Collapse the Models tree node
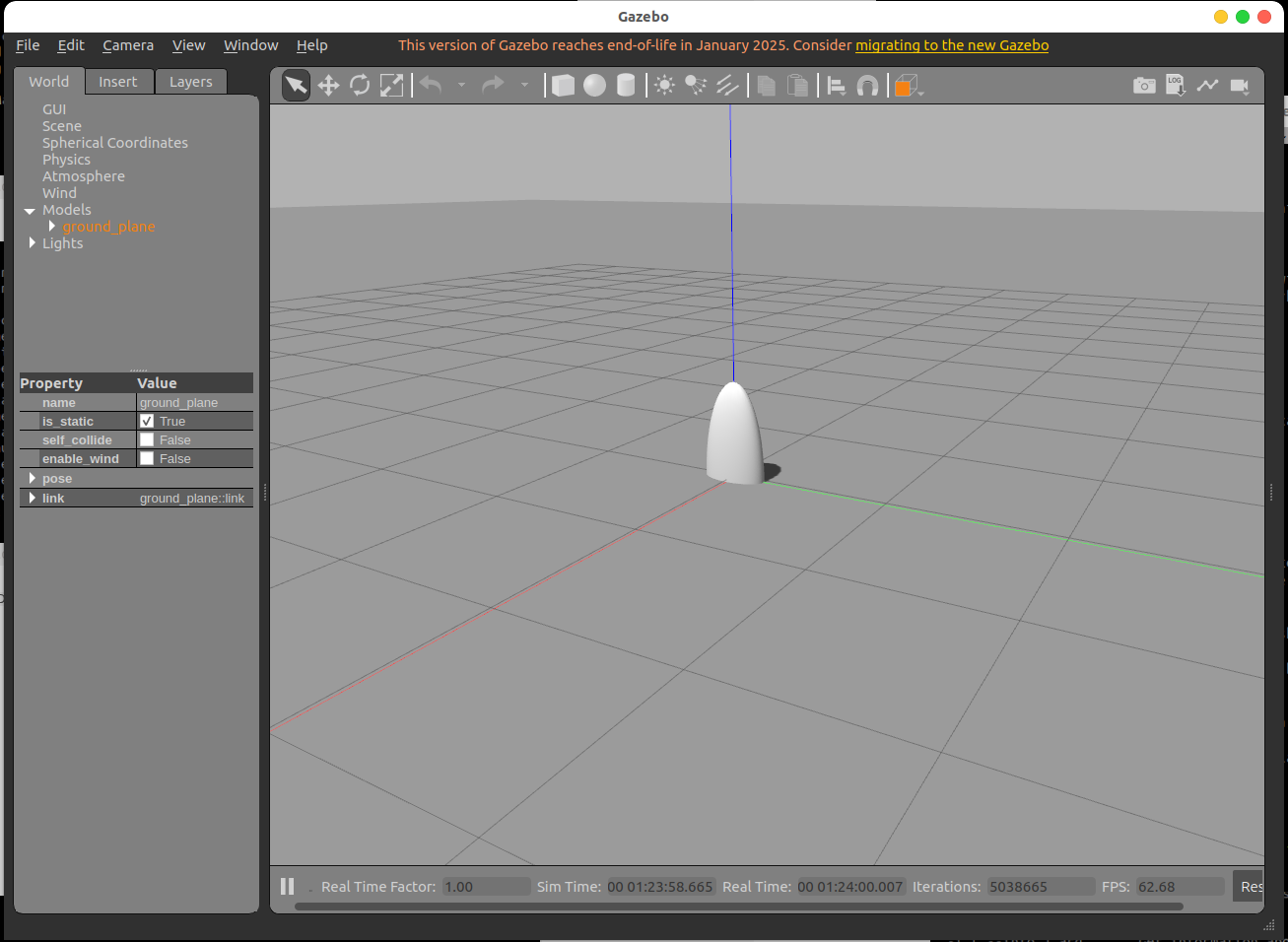 [30, 211]
